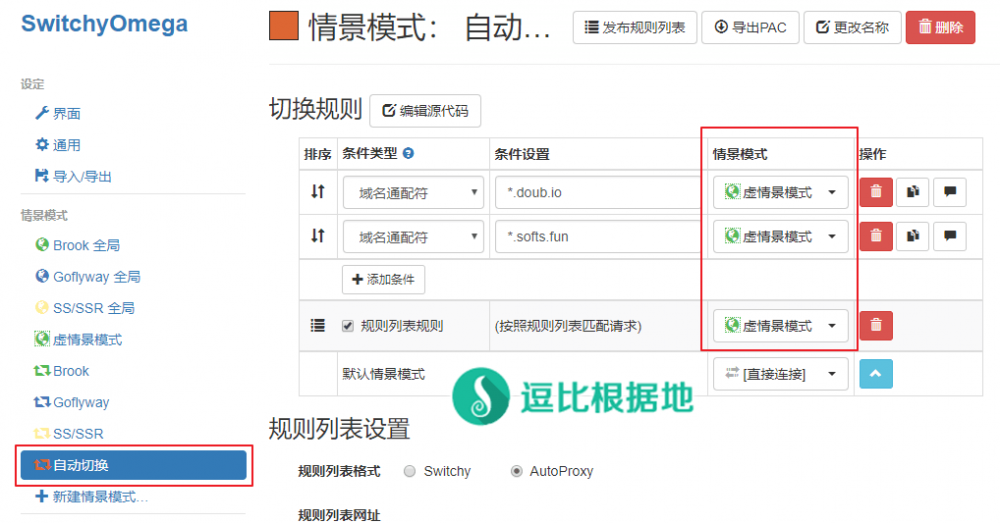Click the help icon beside 条件类型

click(408, 154)
